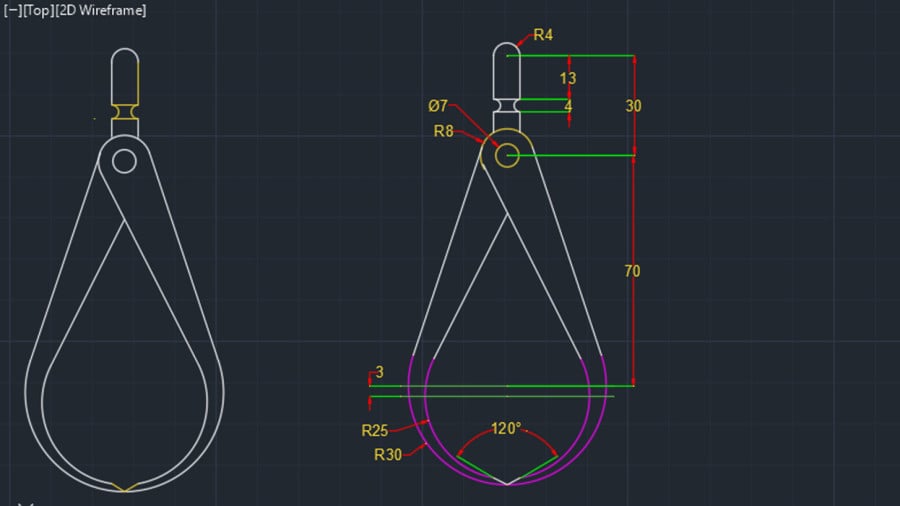Select the R25 radius dimension text
Viewport: 900px width, 506px height.
tap(375, 430)
